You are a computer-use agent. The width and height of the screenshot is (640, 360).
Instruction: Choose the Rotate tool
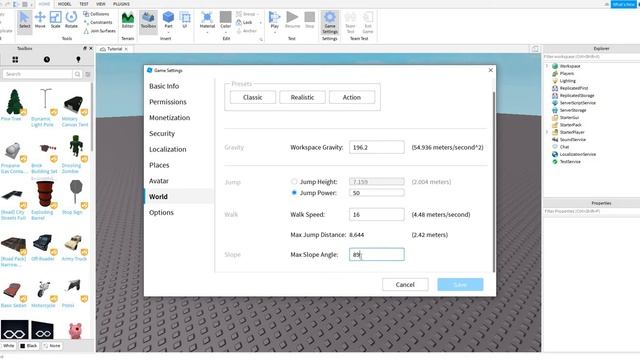click(x=71, y=20)
